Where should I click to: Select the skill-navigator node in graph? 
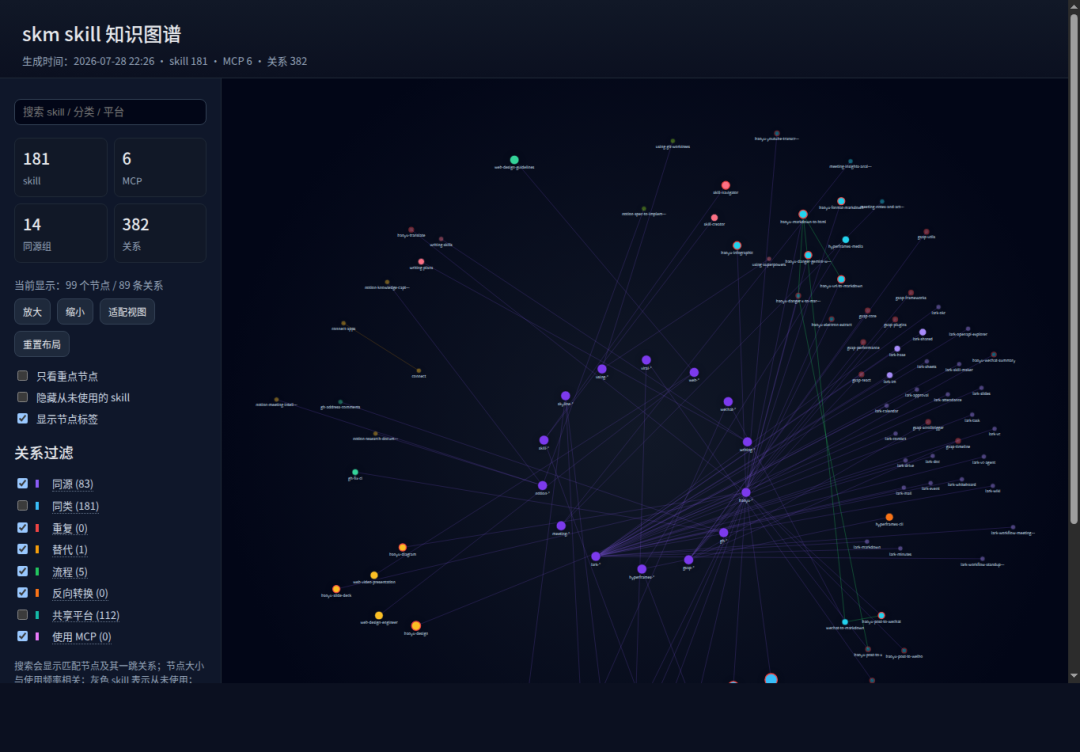pyautogui.click(x=725, y=185)
